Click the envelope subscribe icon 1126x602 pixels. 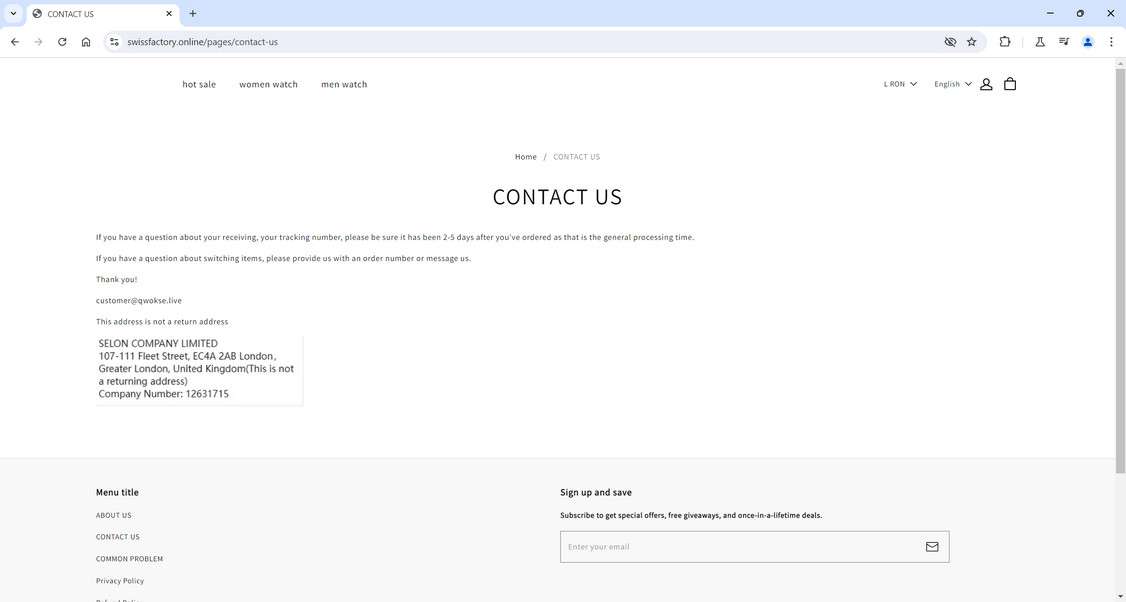[x=932, y=547]
